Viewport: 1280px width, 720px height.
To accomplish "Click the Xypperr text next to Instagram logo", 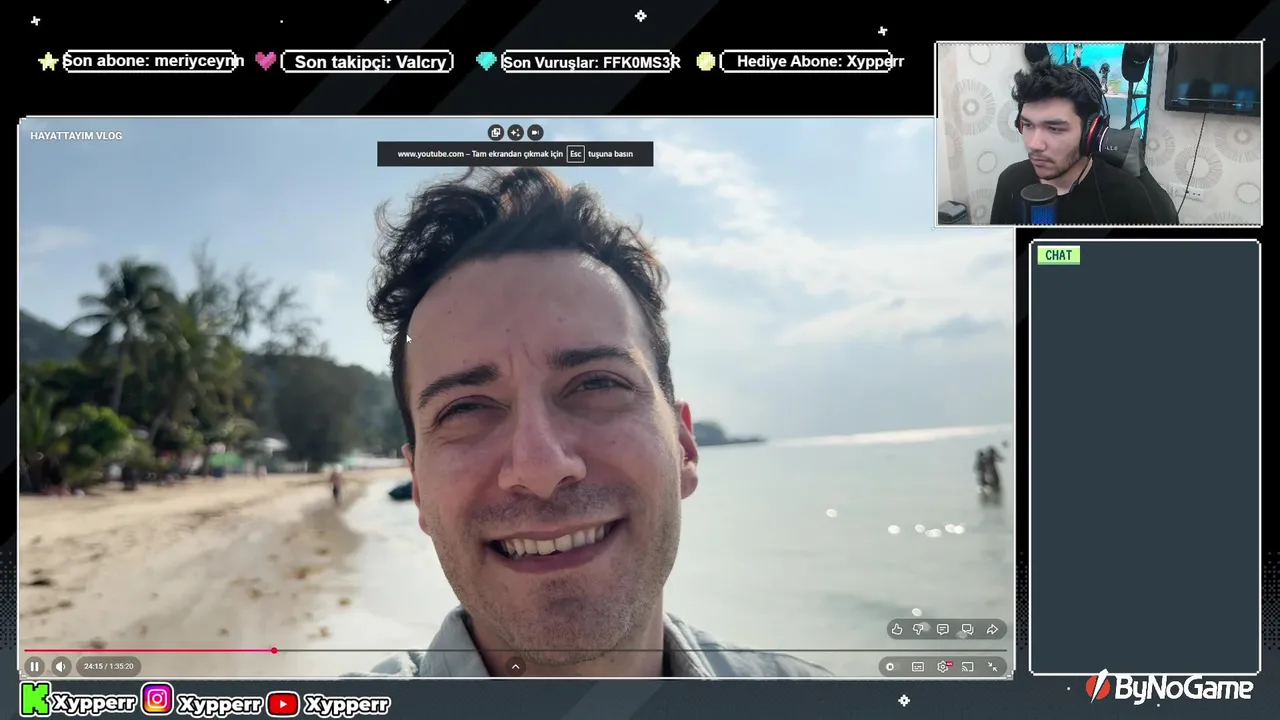I will click(218, 704).
